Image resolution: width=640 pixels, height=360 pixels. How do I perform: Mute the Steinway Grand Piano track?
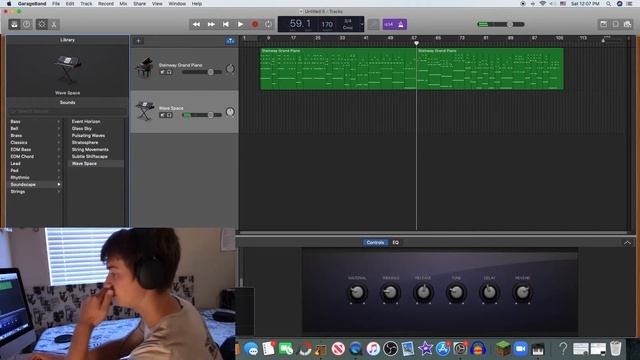tap(162, 72)
